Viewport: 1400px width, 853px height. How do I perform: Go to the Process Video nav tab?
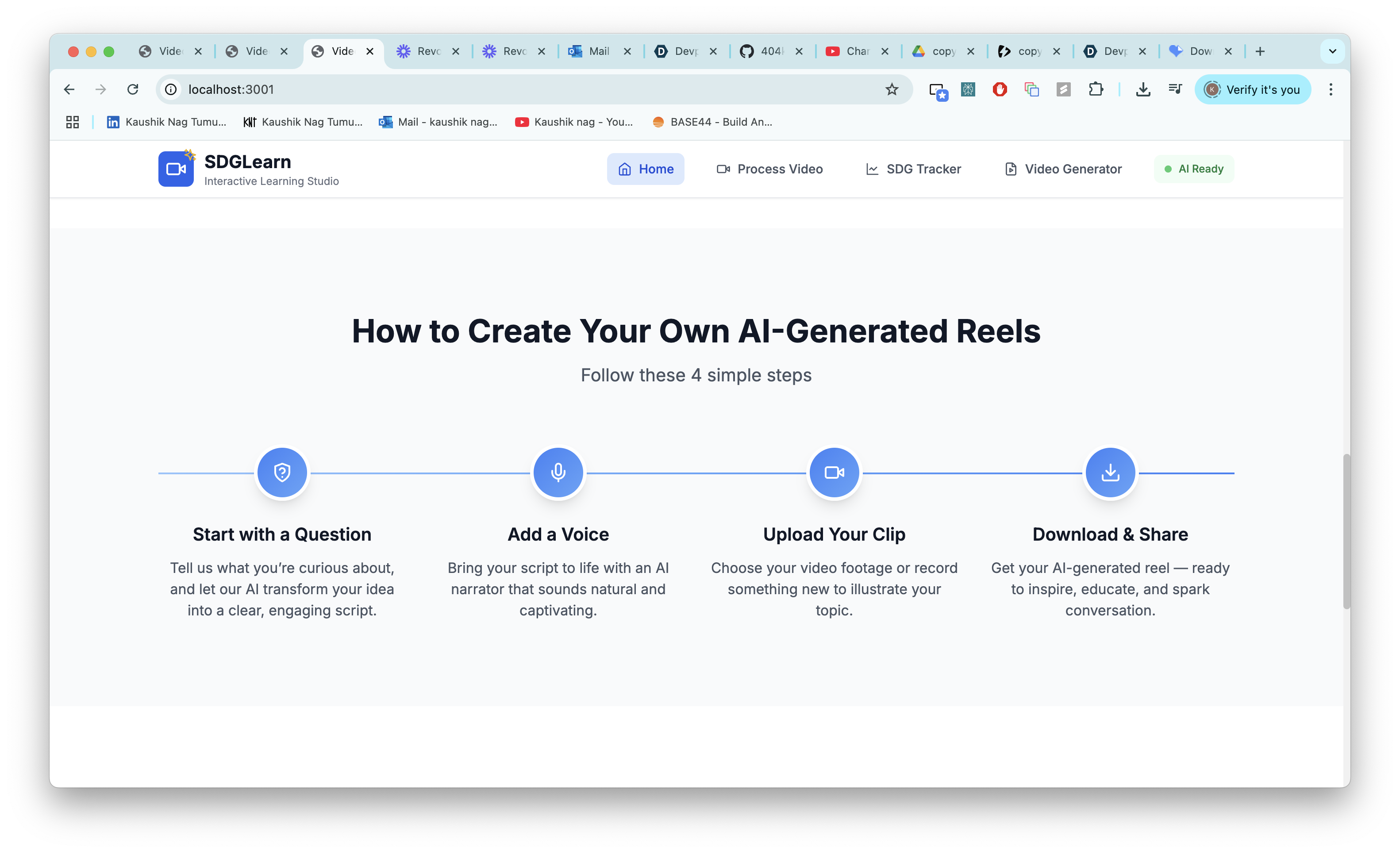tap(769, 169)
